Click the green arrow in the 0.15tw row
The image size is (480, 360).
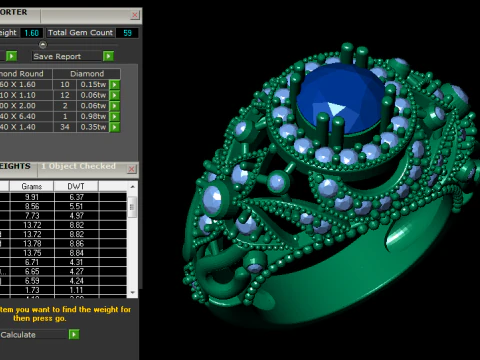pos(114,84)
